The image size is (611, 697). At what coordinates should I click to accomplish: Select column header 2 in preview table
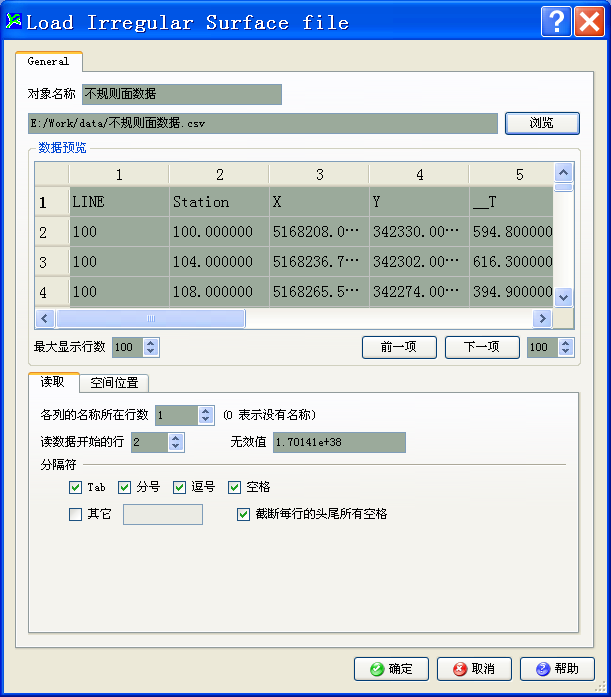219,175
